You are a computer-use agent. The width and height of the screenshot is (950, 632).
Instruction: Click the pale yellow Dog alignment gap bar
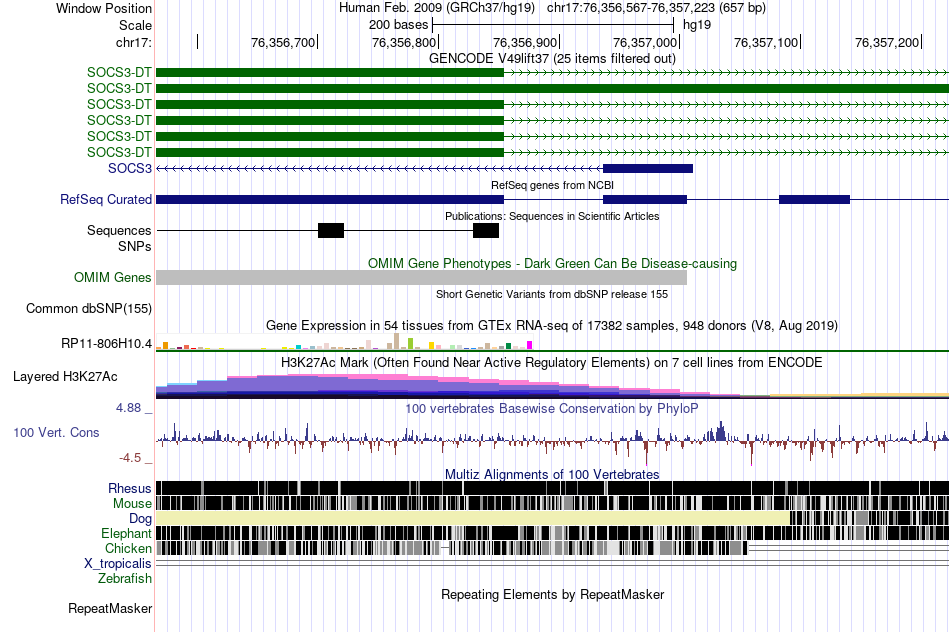(x=473, y=518)
